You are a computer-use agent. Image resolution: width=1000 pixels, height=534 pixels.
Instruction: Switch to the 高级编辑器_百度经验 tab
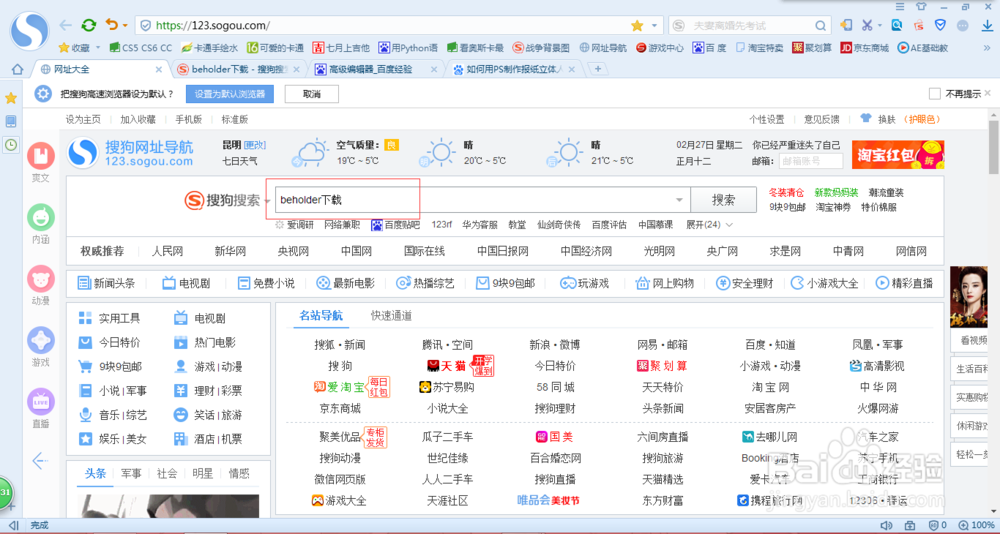pos(376,69)
